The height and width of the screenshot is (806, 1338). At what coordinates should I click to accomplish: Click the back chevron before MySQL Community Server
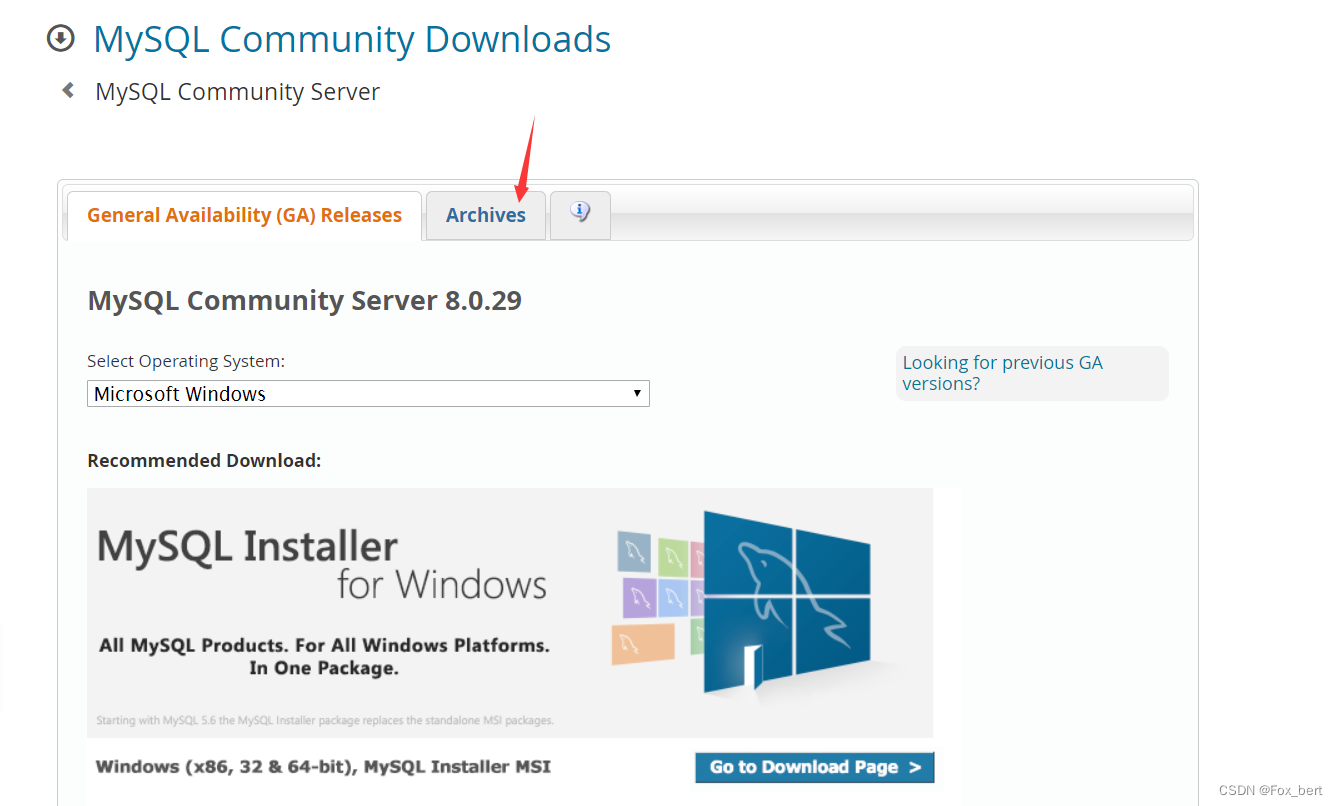[68, 91]
